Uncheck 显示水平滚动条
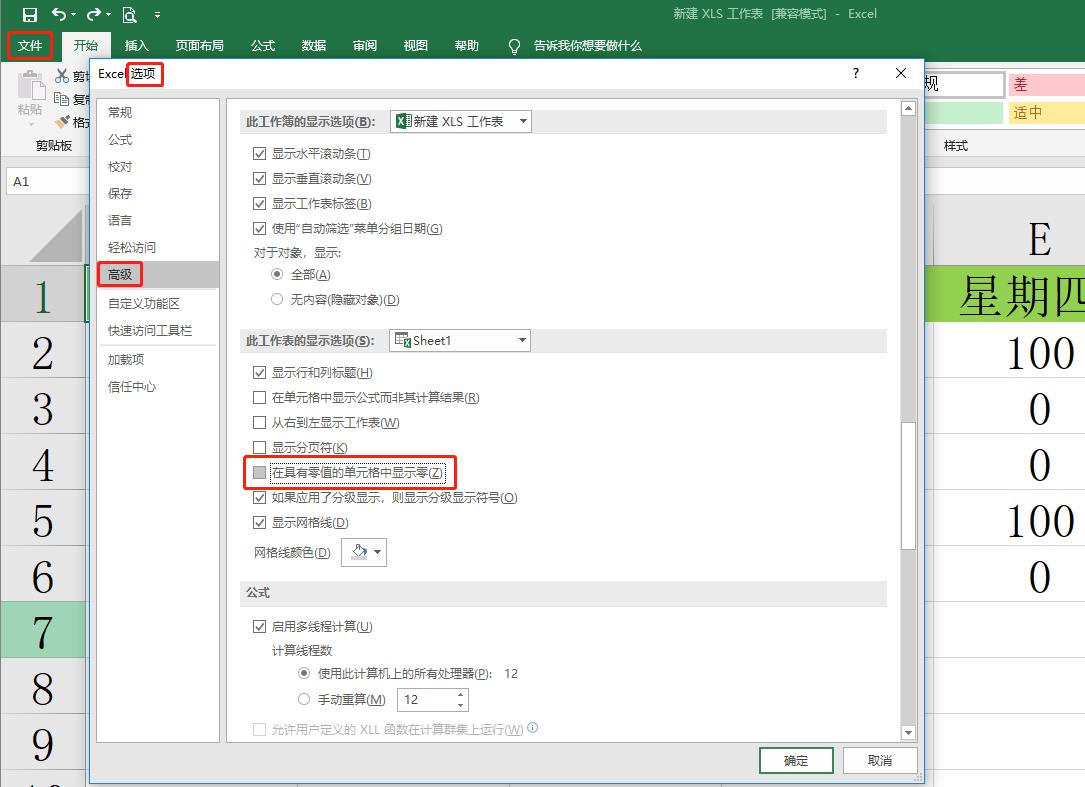The height and width of the screenshot is (787, 1085). (x=261, y=153)
